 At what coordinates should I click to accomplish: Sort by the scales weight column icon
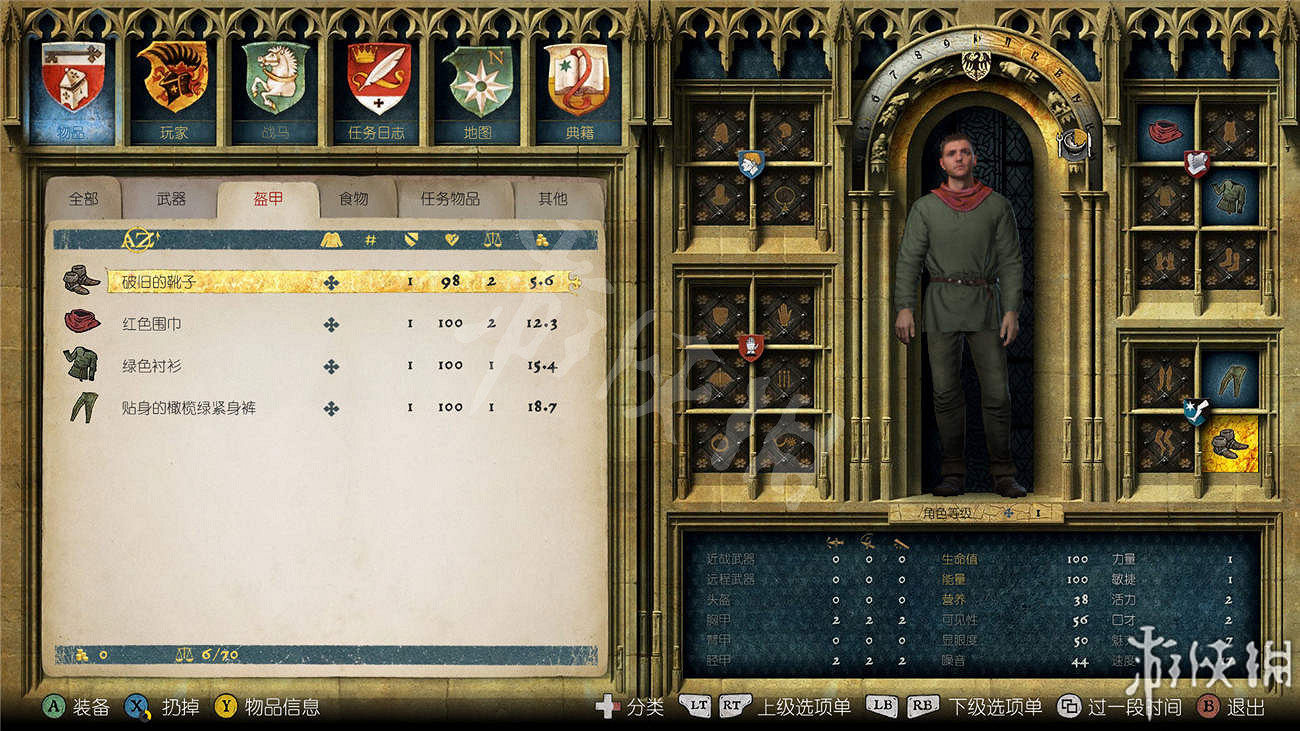coord(492,240)
